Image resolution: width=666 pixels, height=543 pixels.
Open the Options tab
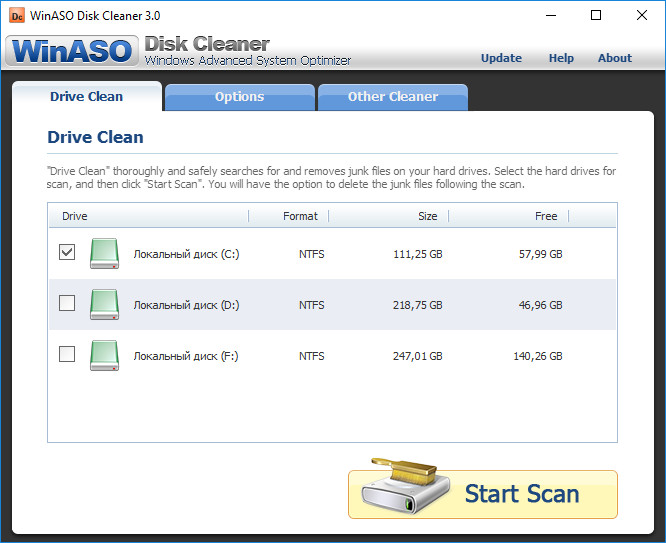240,97
